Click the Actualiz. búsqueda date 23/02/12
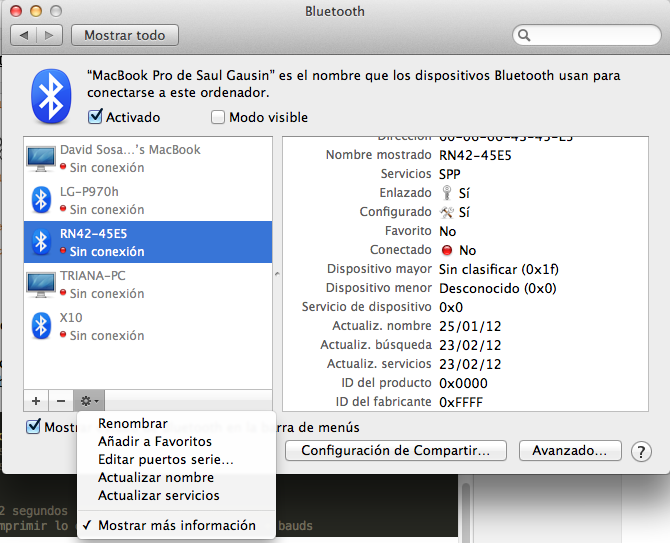The height and width of the screenshot is (543, 670). pos(470,345)
